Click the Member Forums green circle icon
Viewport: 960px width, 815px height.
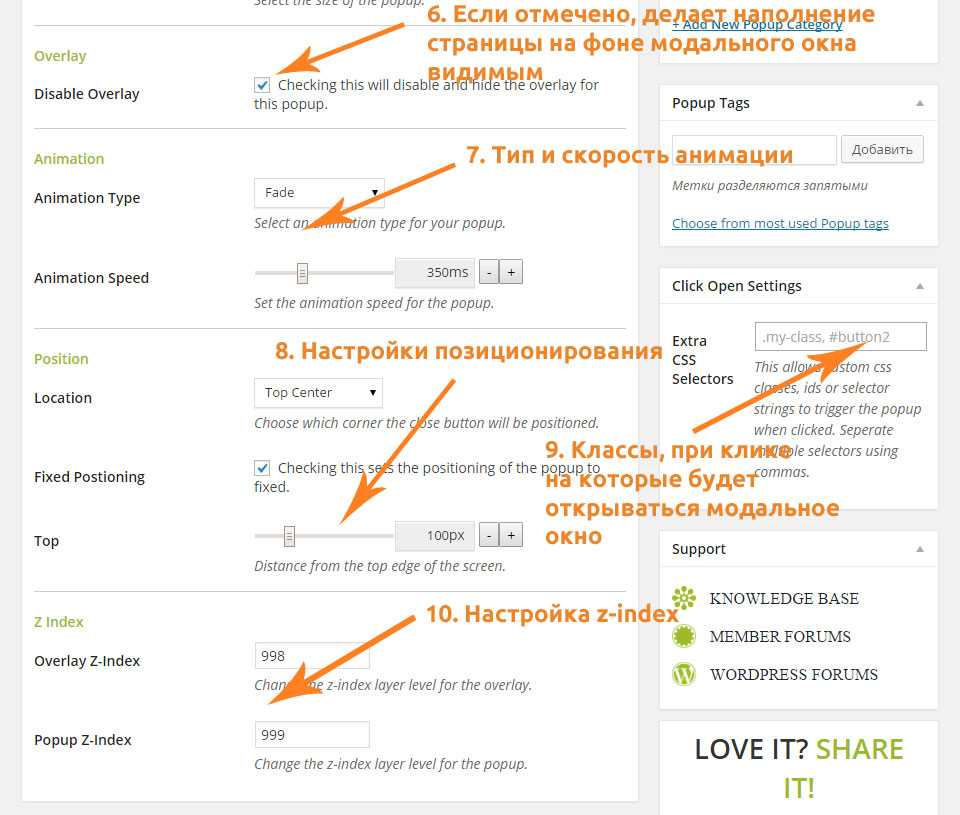[684, 636]
